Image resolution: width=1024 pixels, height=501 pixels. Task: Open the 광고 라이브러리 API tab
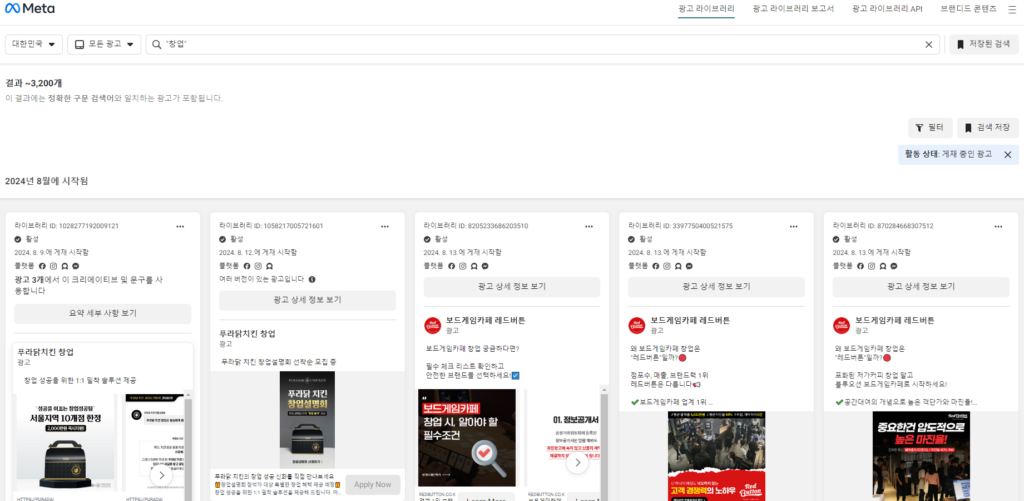887,9
